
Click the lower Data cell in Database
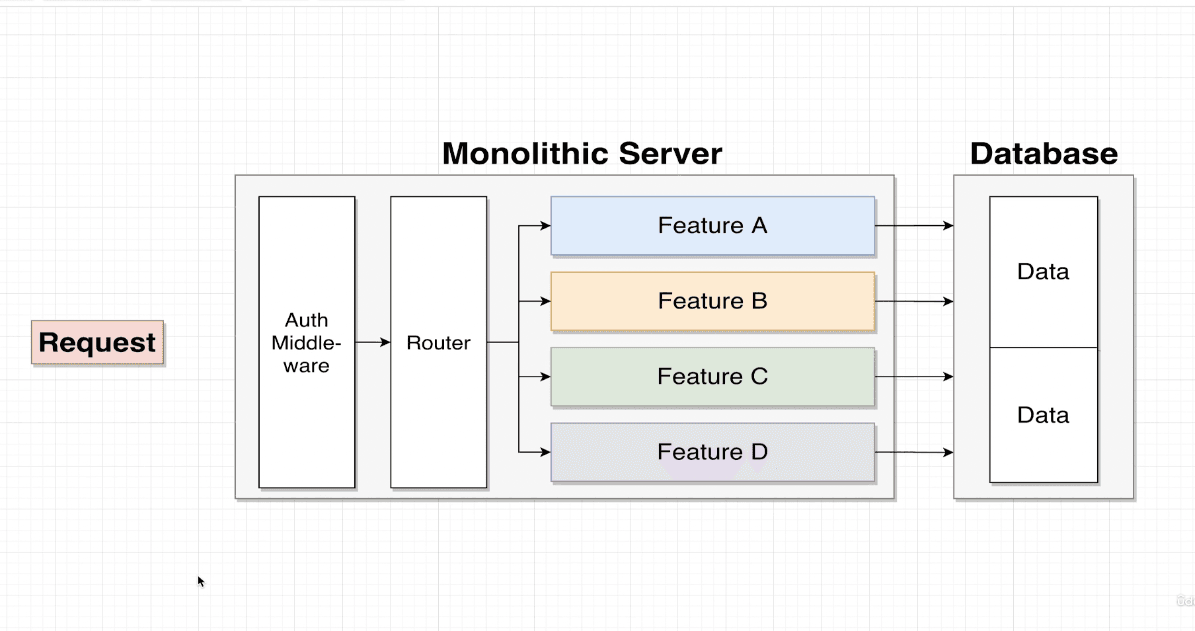pyautogui.click(x=1043, y=415)
